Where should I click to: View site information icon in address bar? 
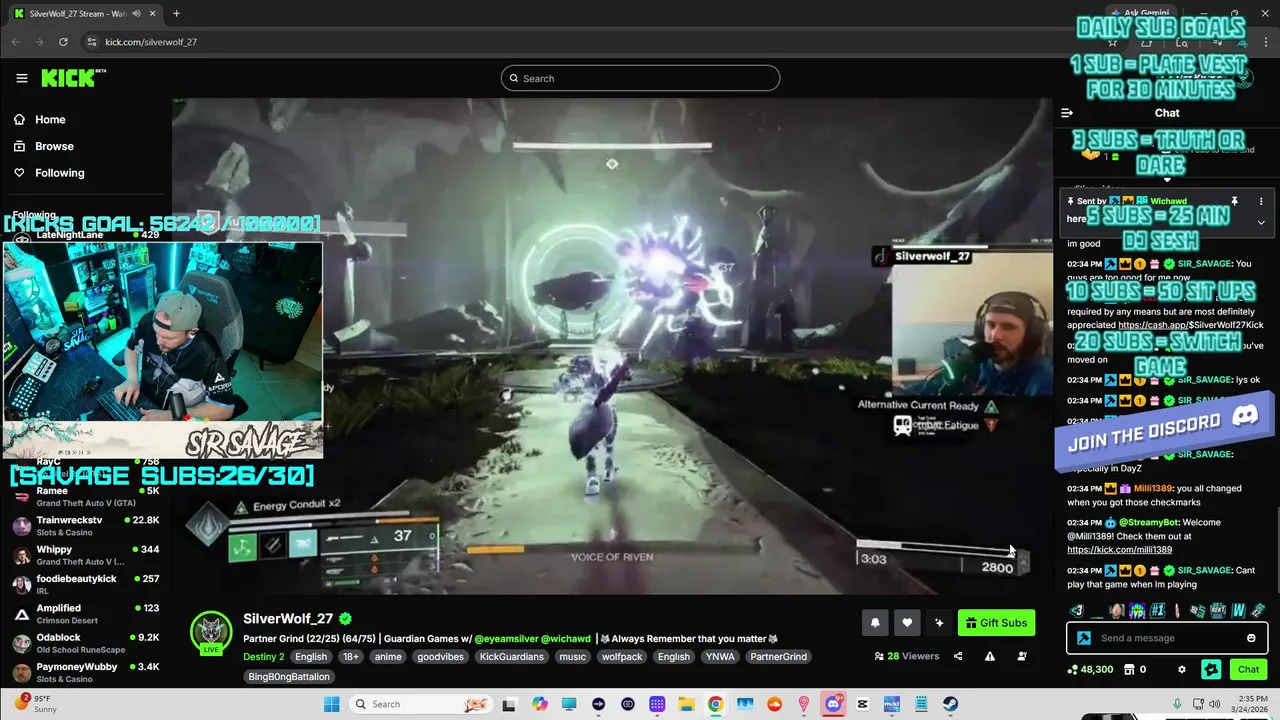tap(92, 42)
